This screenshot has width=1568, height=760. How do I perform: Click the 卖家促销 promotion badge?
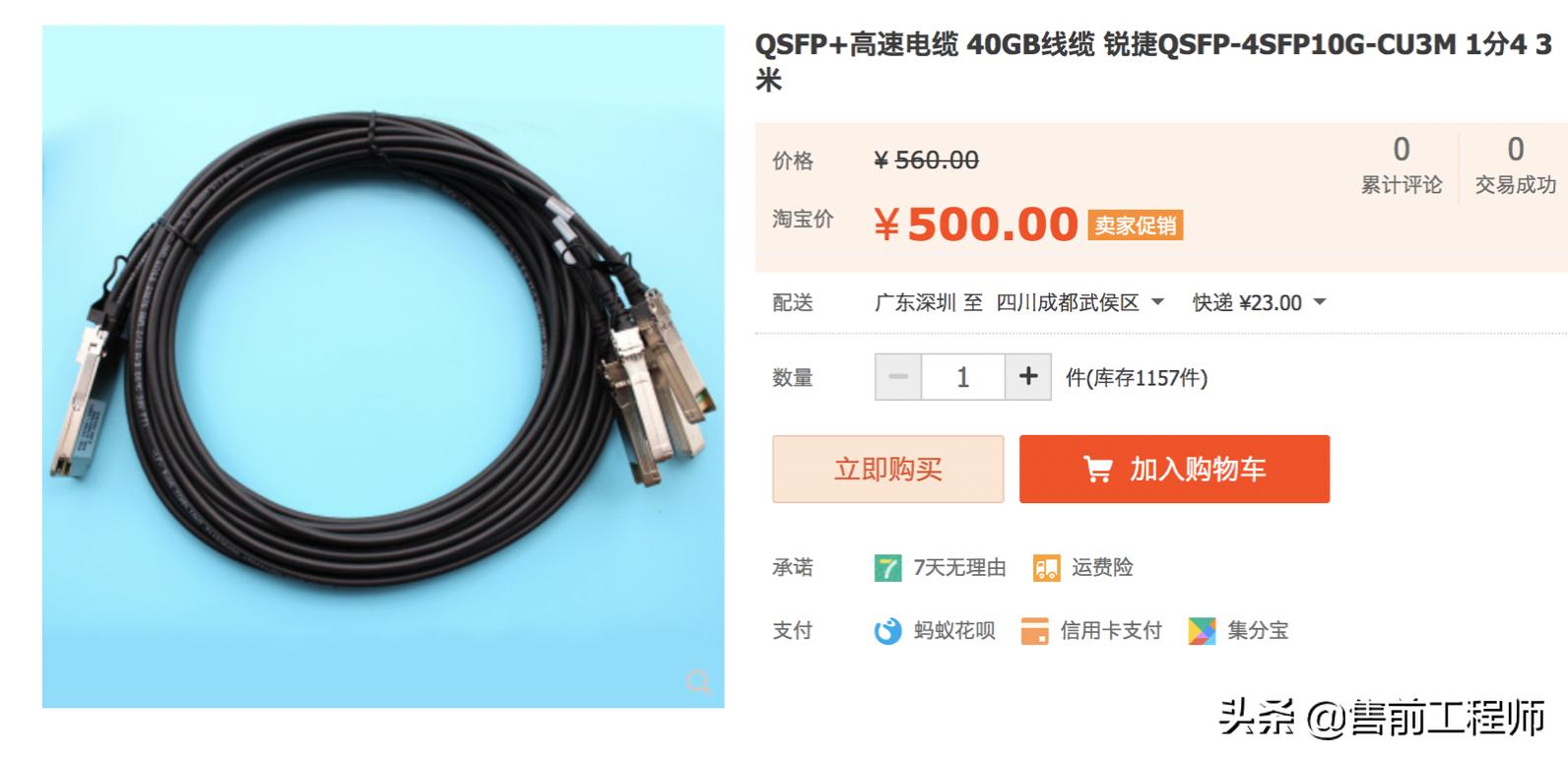(x=1135, y=225)
